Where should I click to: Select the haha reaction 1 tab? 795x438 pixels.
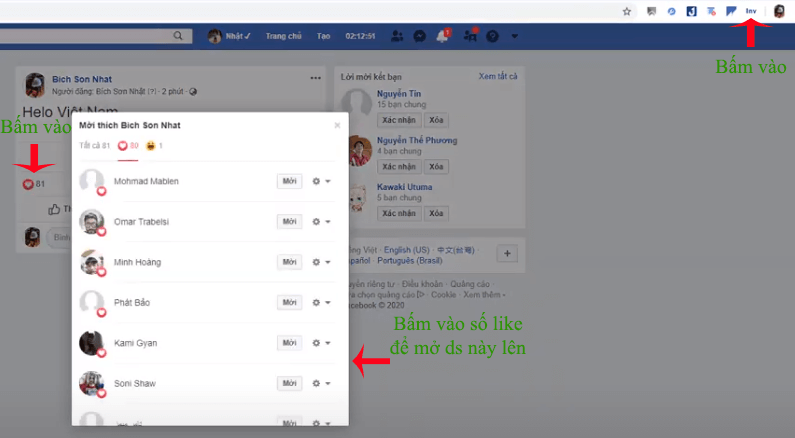[x=154, y=145]
